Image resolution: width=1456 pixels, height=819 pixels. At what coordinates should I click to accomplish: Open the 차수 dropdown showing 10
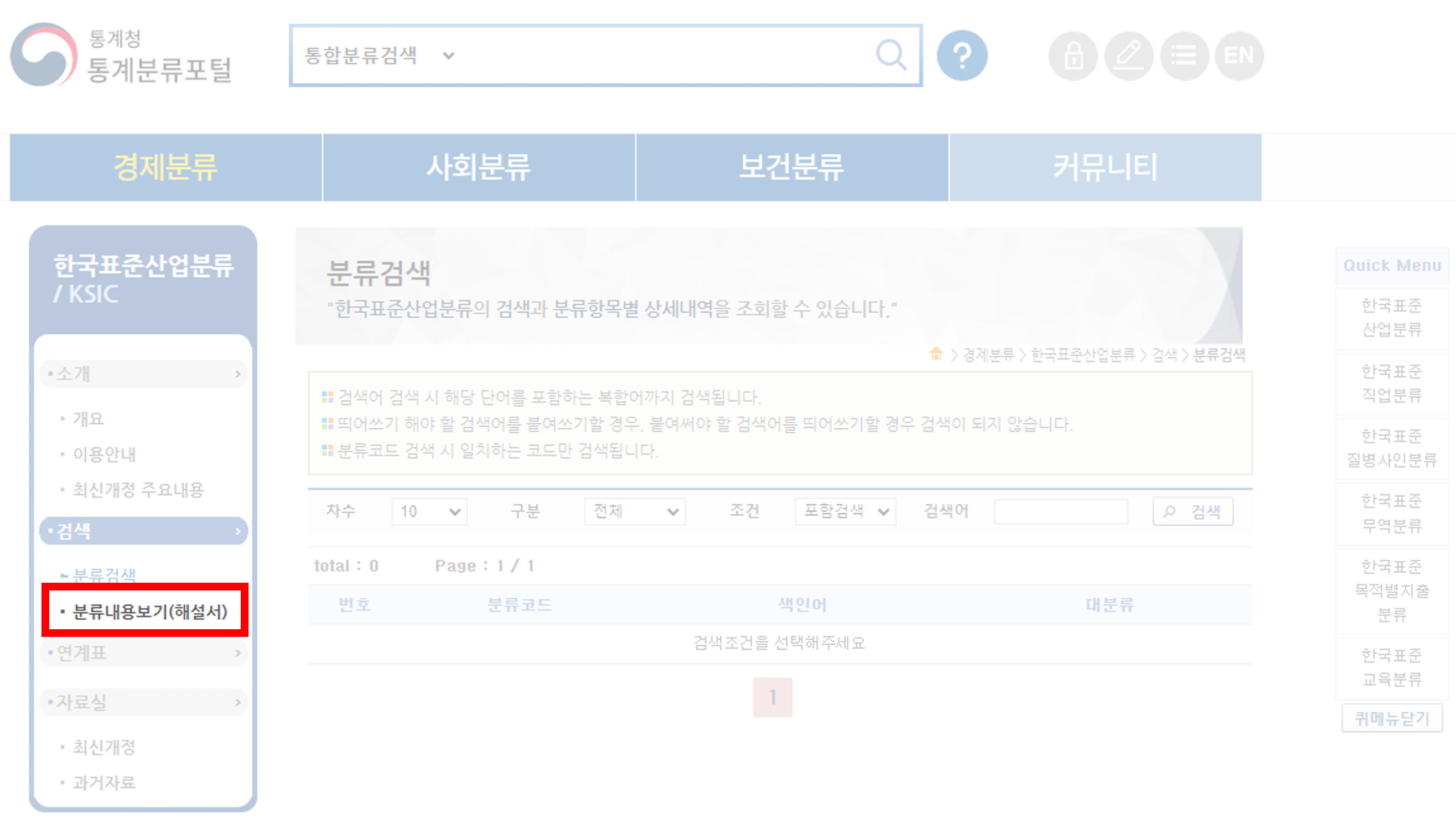(429, 511)
